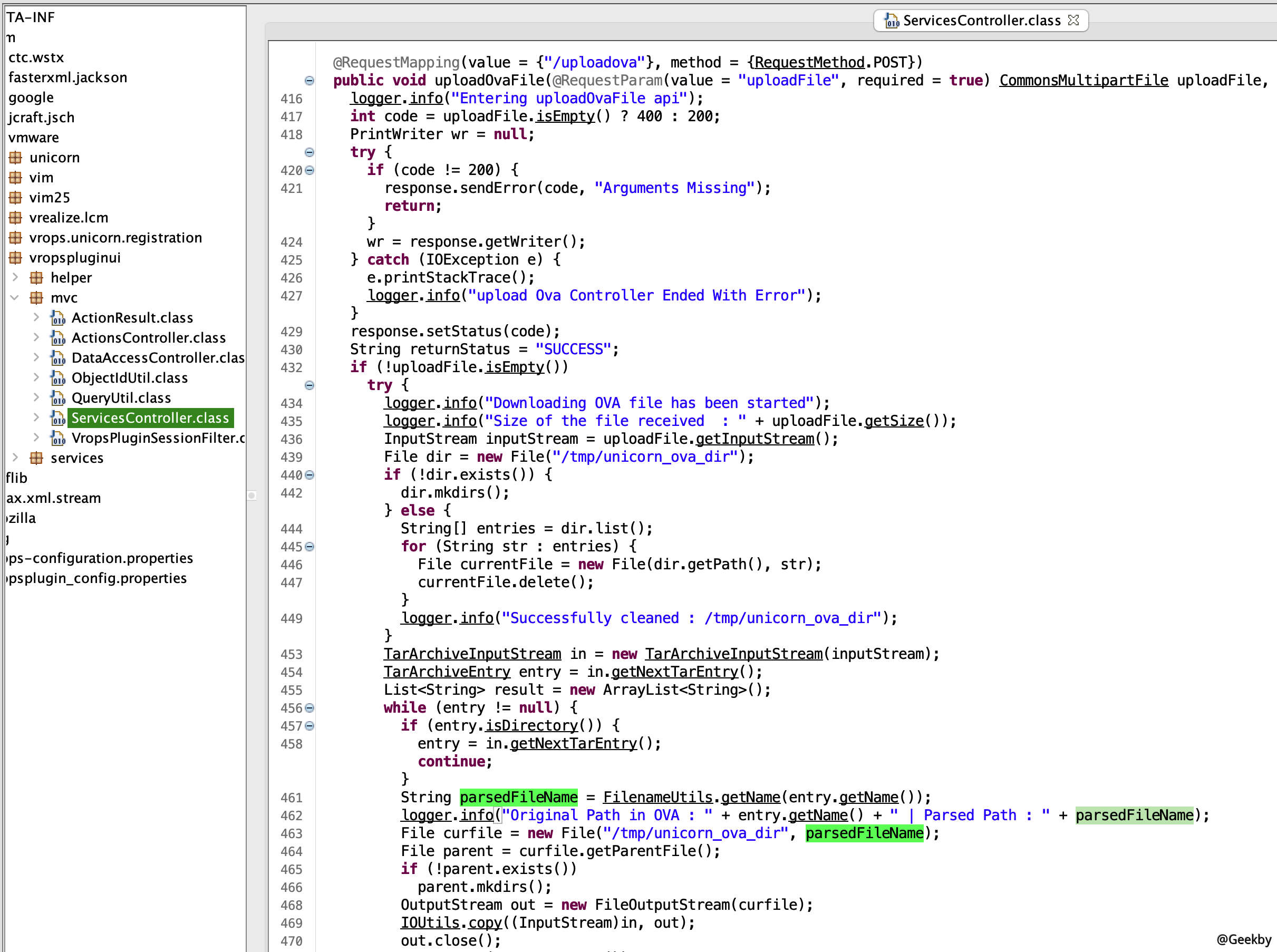The height and width of the screenshot is (952, 1277).
Task: Close the ServicesController.class tab
Action: coord(1073,21)
